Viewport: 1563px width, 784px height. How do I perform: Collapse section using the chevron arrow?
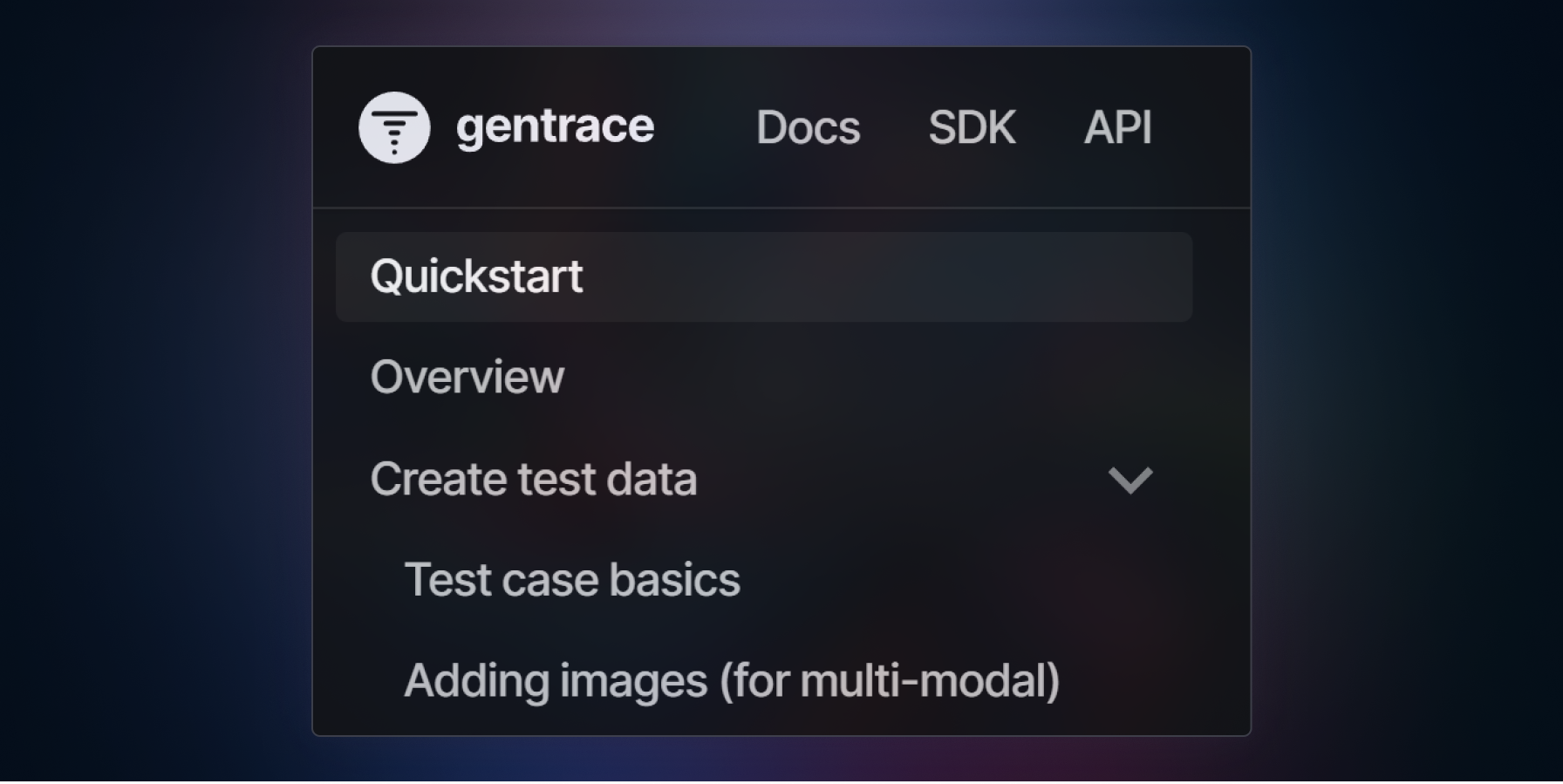pos(1130,480)
